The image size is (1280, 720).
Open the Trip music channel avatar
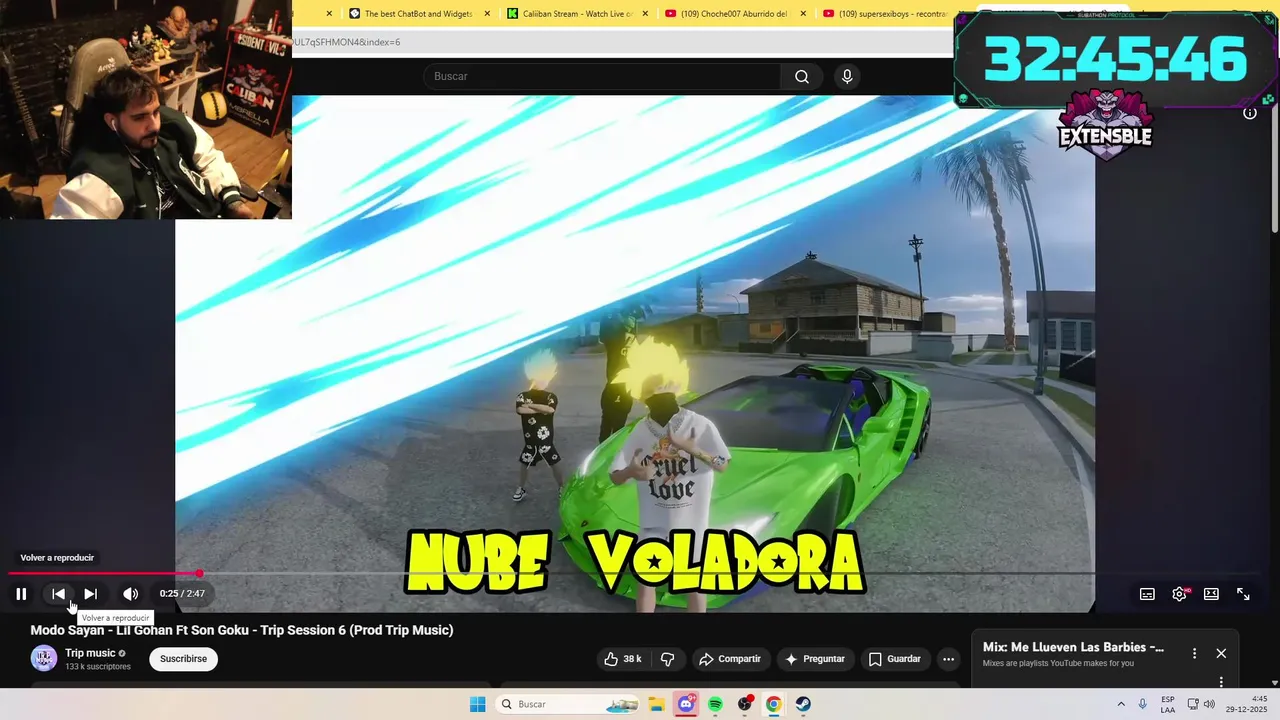point(44,658)
